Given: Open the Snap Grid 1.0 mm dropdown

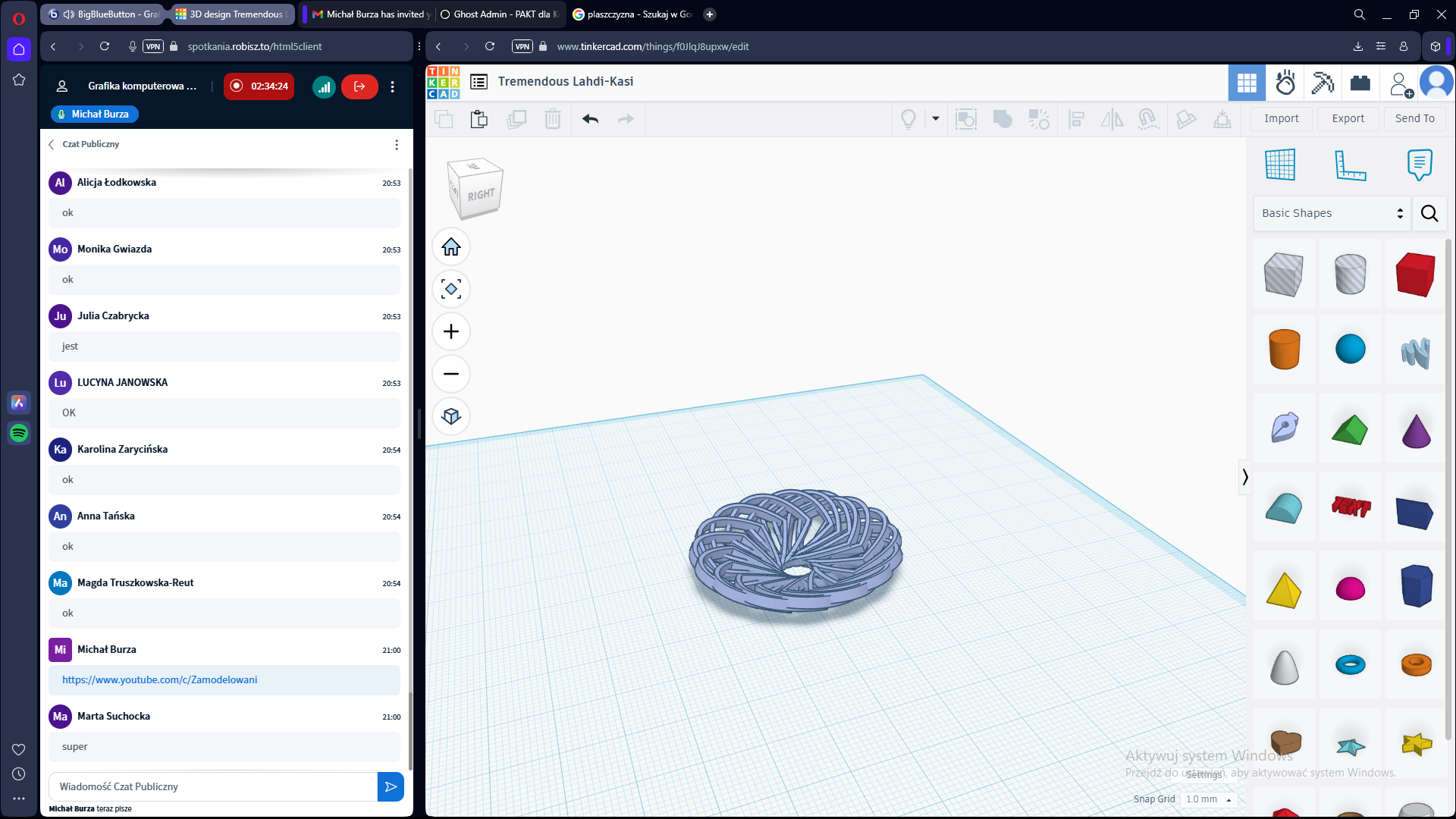Looking at the screenshot, I should (x=1209, y=799).
